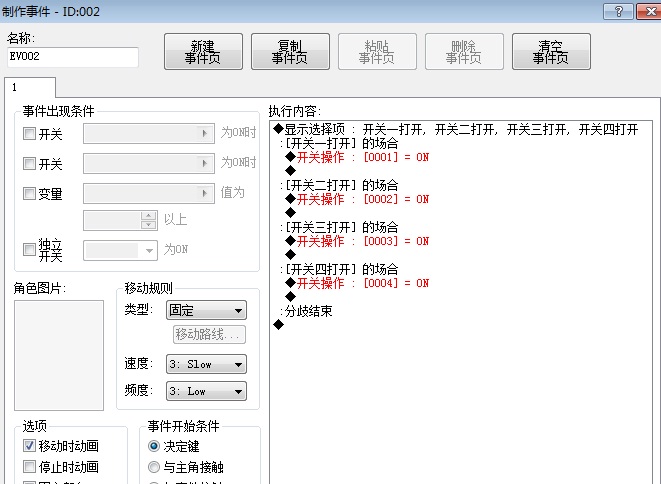The height and width of the screenshot is (484, 661).
Task: Select the 开关操作 [0003] = ON line
Action: point(357,241)
